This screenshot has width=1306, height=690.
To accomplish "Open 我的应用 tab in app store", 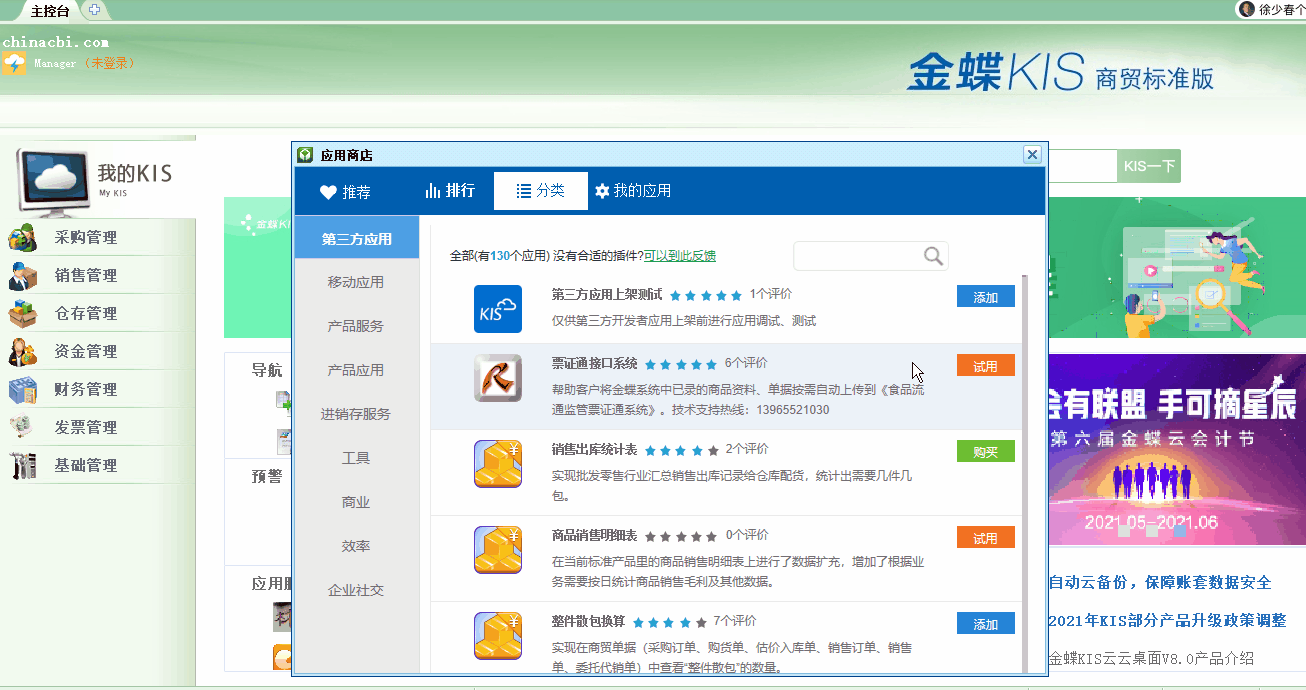I will 632,191.
